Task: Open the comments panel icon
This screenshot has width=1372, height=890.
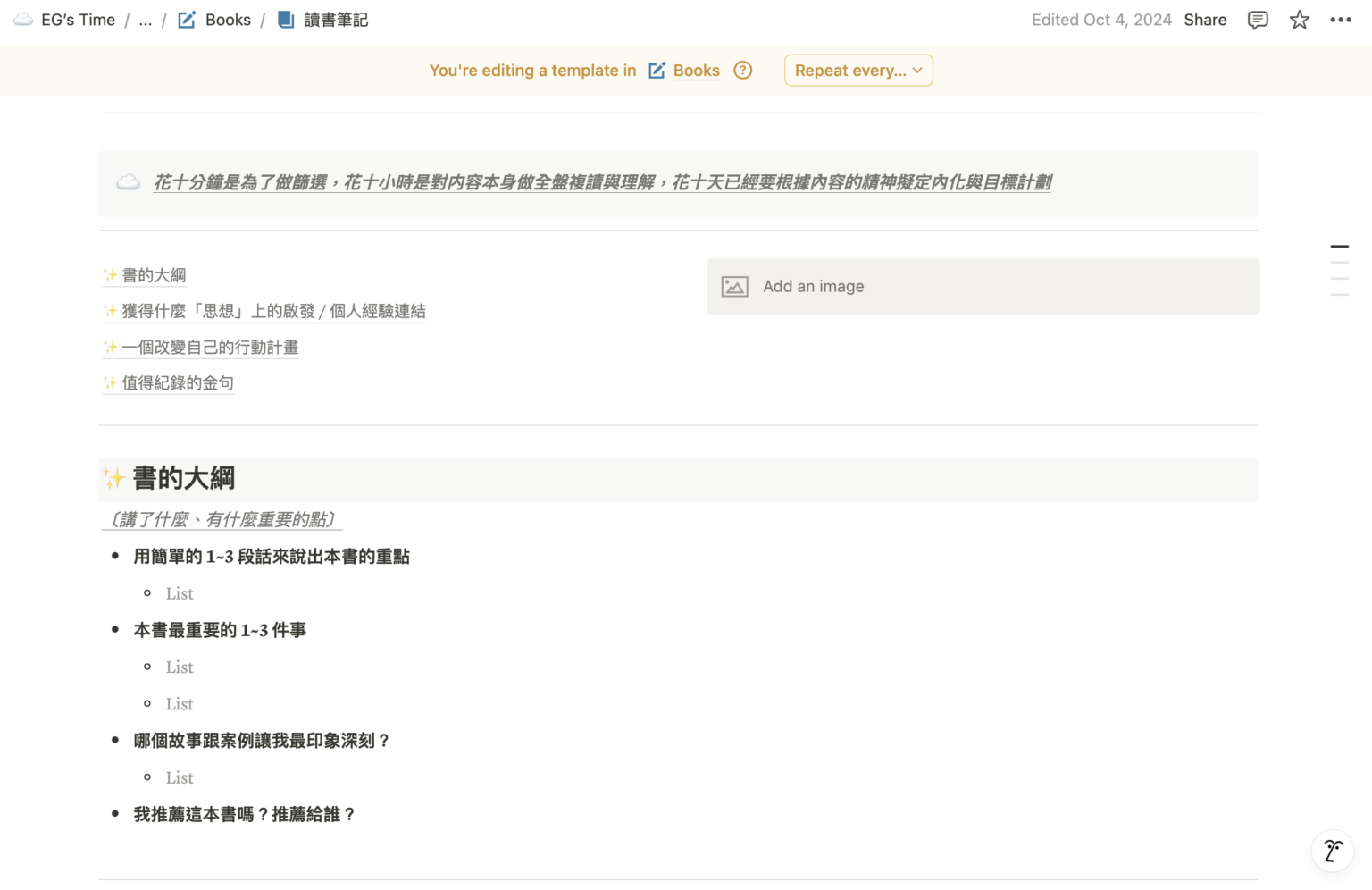Action: (1258, 20)
